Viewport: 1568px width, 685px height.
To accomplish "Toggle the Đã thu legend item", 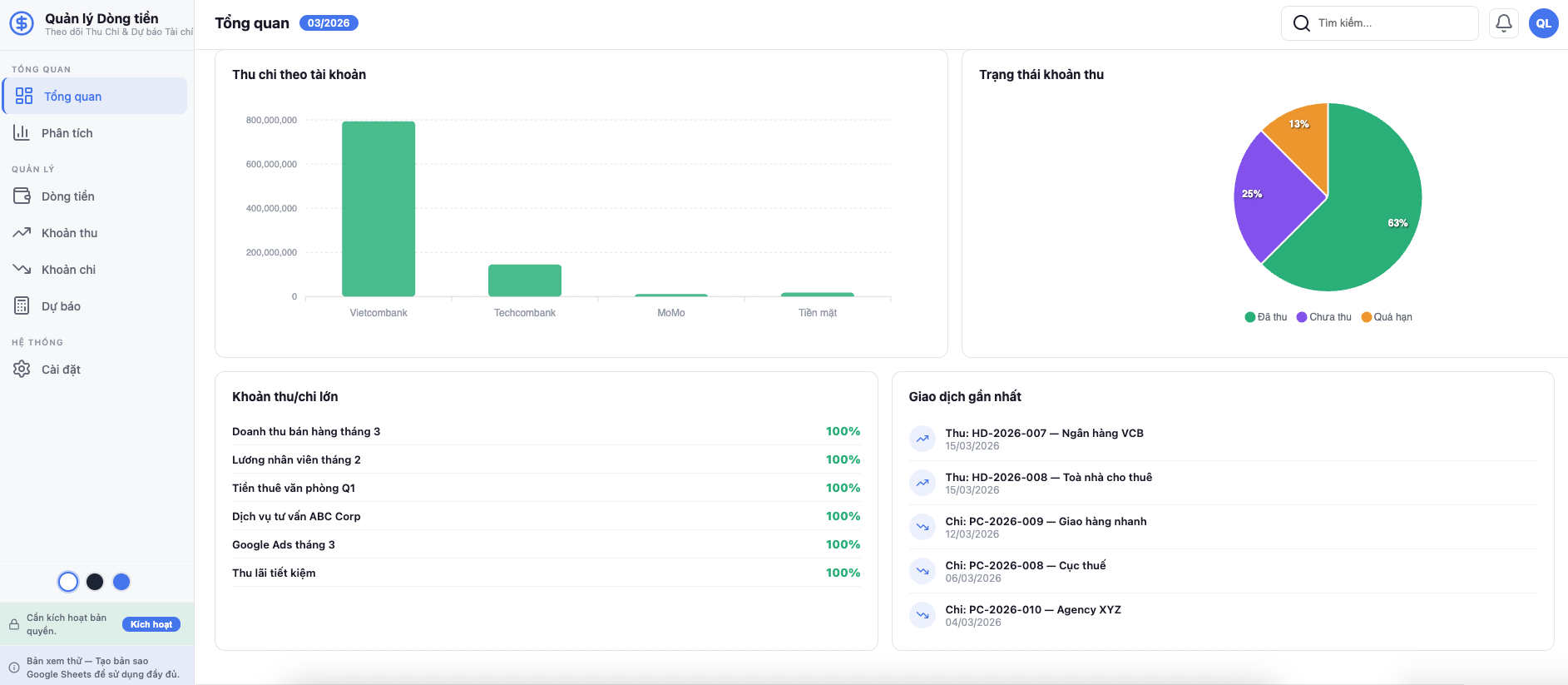I will pyautogui.click(x=1265, y=317).
